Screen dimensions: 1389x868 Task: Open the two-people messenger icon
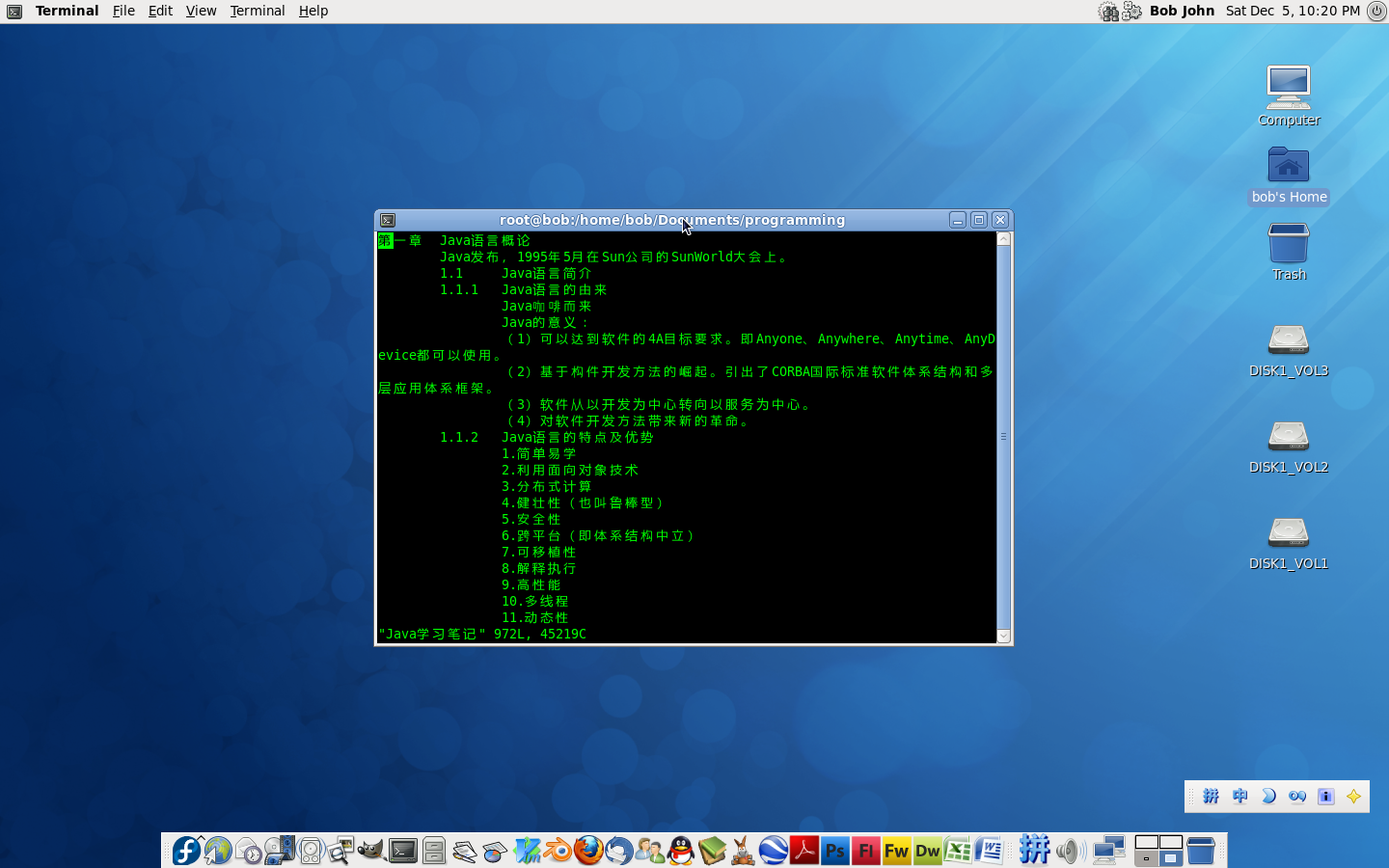650,851
